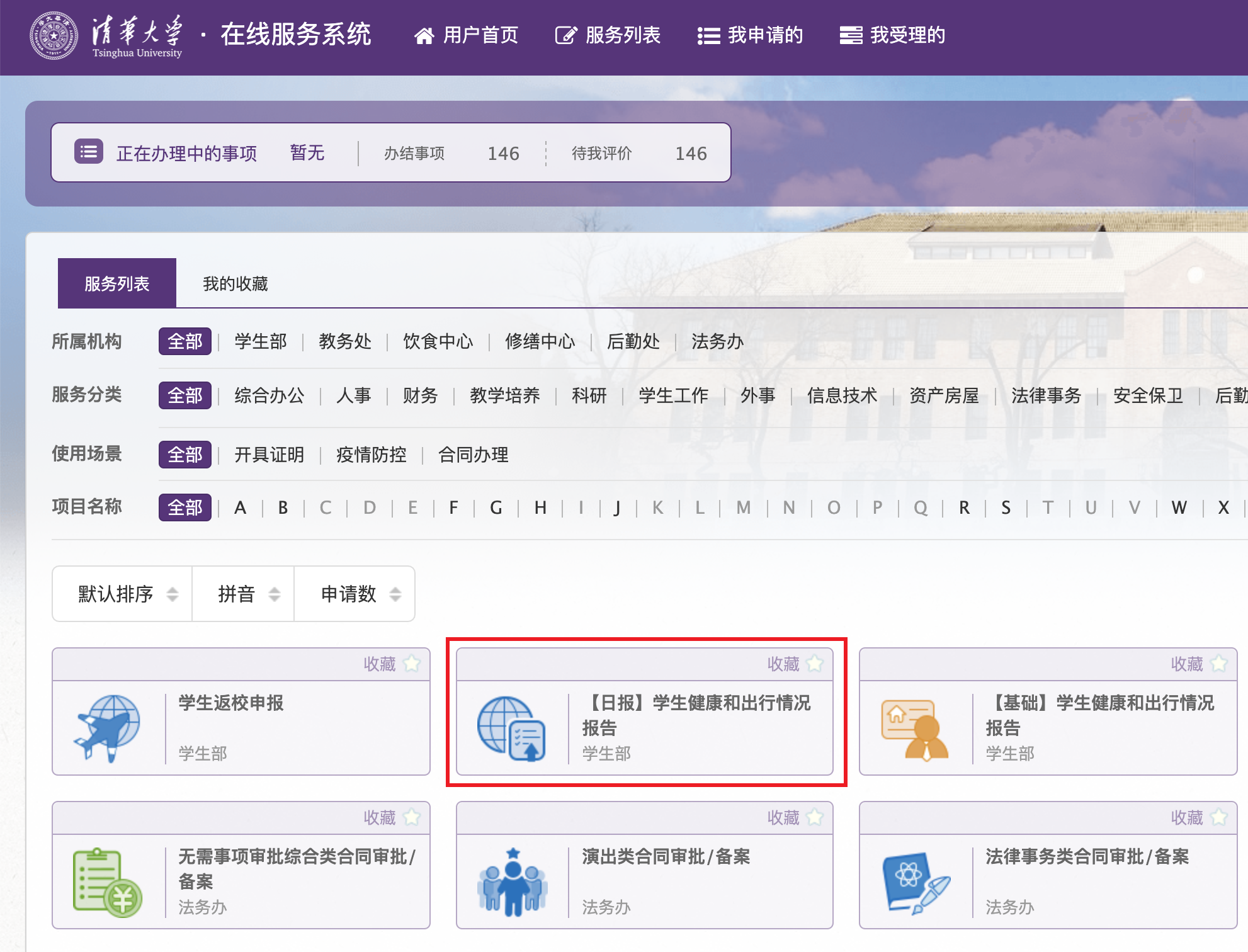Open 待我评价 count of 146
Viewport: 1248px width, 952px height.
pyautogui.click(x=691, y=153)
